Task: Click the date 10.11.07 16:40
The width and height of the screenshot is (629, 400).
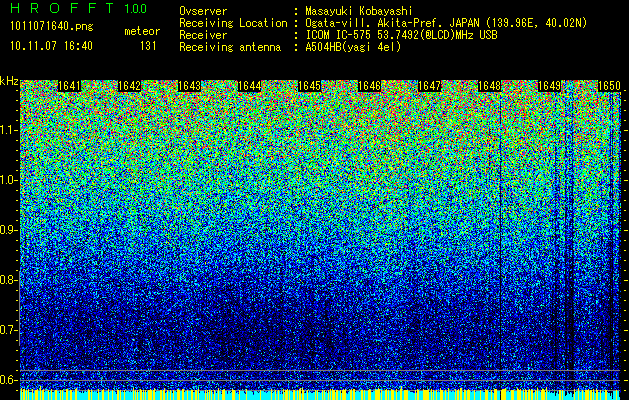Action: pos(51,45)
